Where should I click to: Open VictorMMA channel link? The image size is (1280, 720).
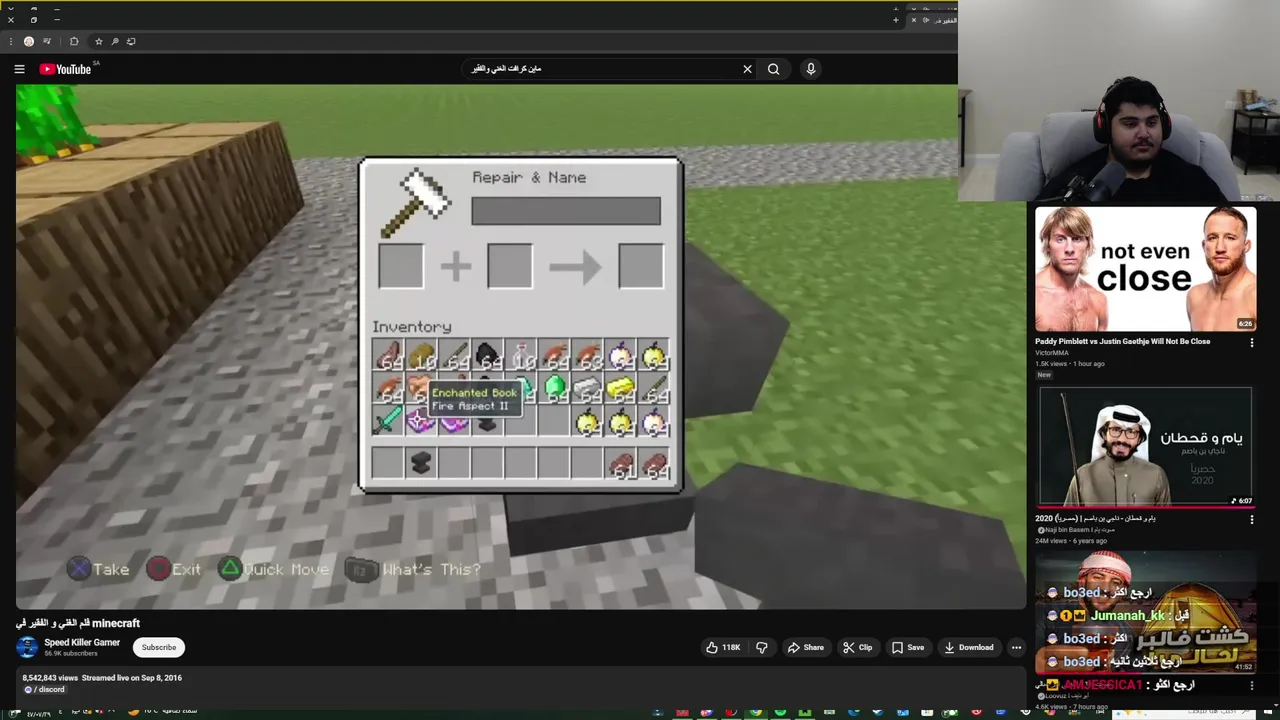pos(1052,352)
